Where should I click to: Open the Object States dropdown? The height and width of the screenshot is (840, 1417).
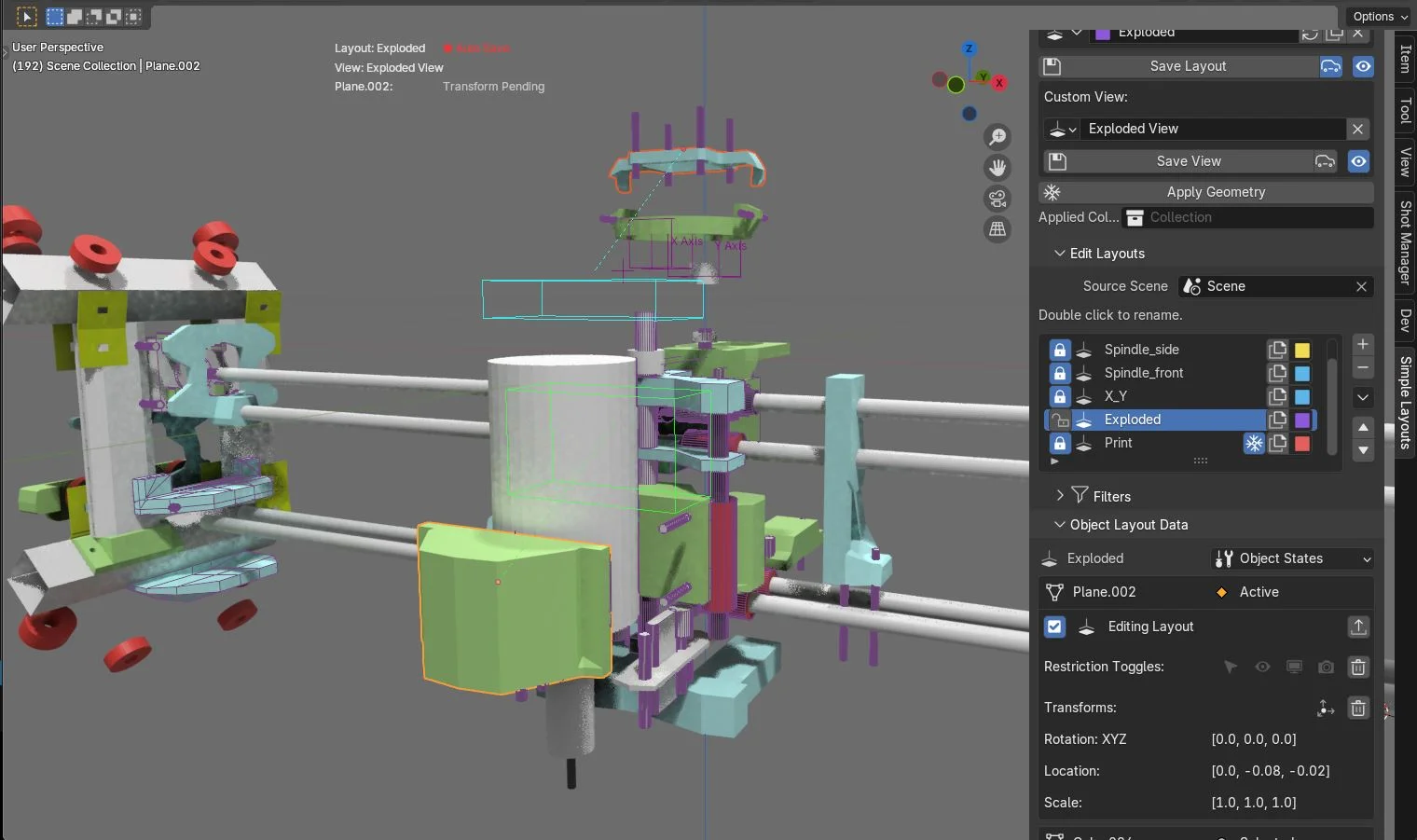pos(1292,558)
